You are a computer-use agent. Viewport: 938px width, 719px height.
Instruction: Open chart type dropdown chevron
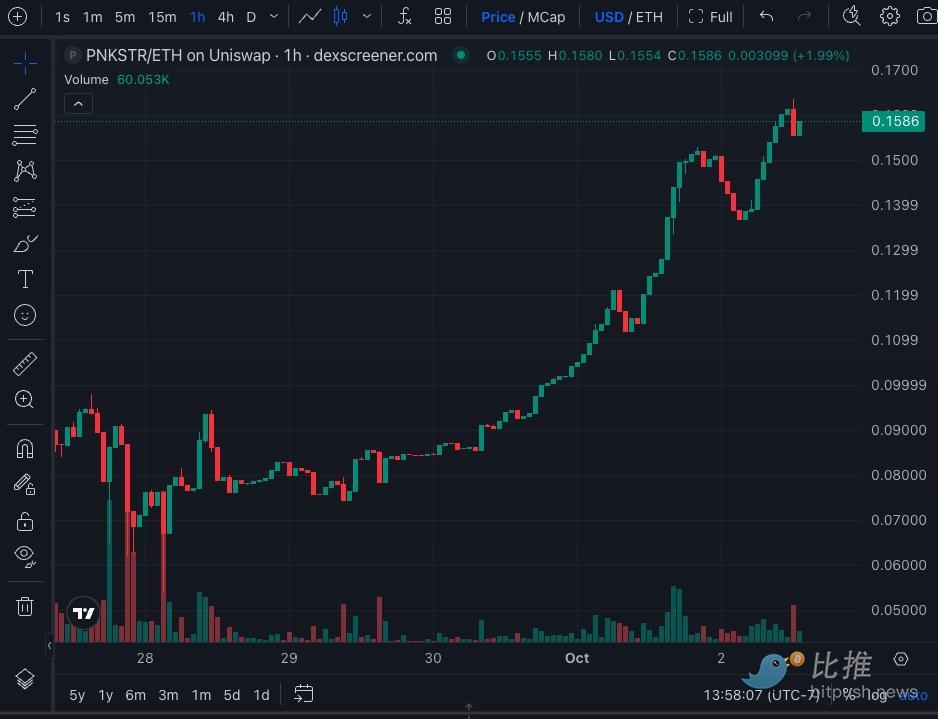pos(367,17)
